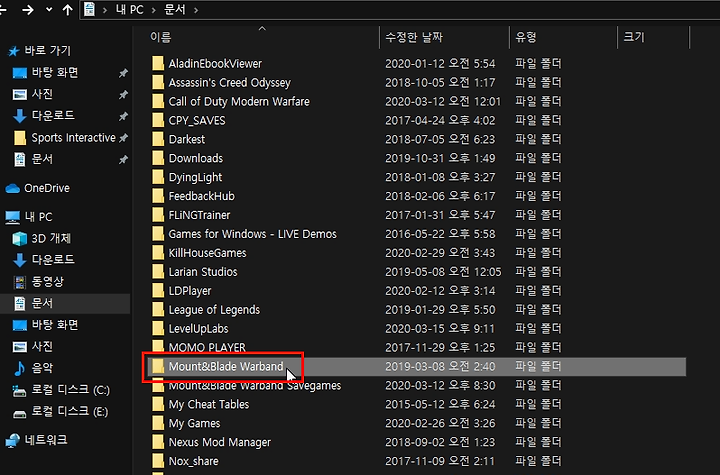This screenshot has height=475, width=720.
Task: Select 내 PC computer icon in sidebar
Action: 12,217
